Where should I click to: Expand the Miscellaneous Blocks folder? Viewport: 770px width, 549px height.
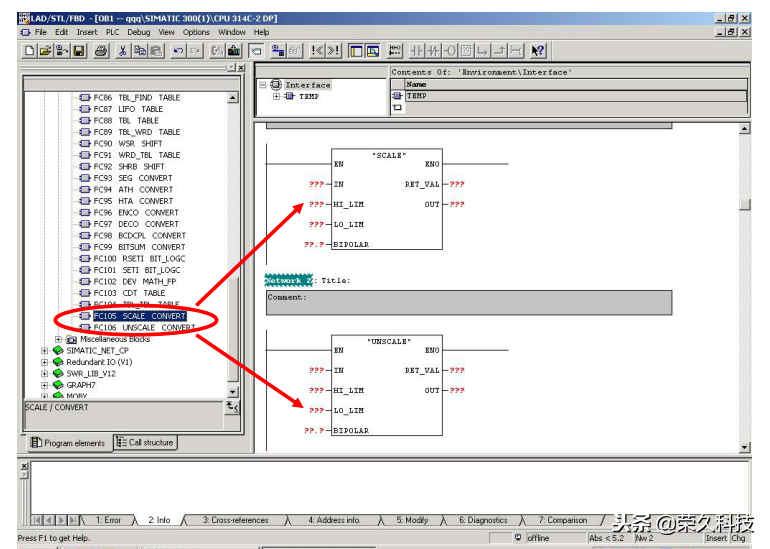(58, 339)
